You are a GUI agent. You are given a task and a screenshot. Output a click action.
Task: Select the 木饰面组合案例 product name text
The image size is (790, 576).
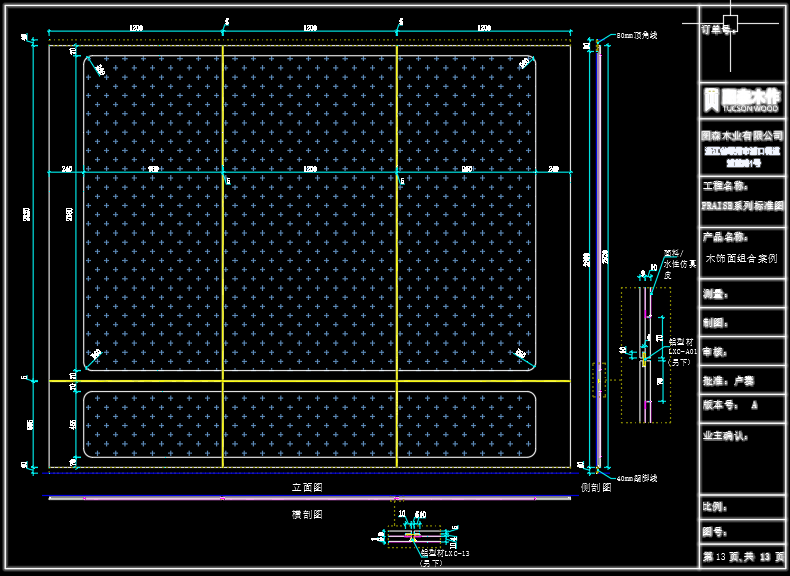[741, 258]
